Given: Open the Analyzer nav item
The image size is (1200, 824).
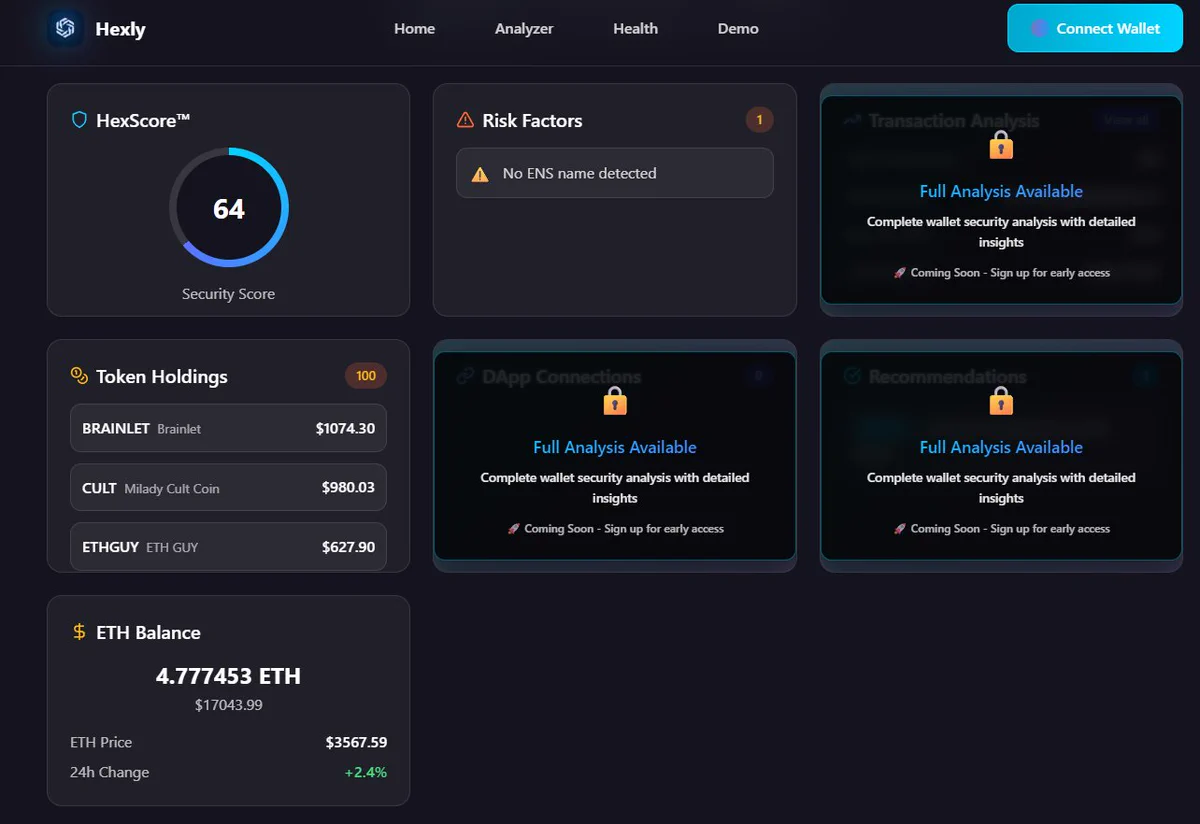Looking at the screenshot, I should (524, 28).
